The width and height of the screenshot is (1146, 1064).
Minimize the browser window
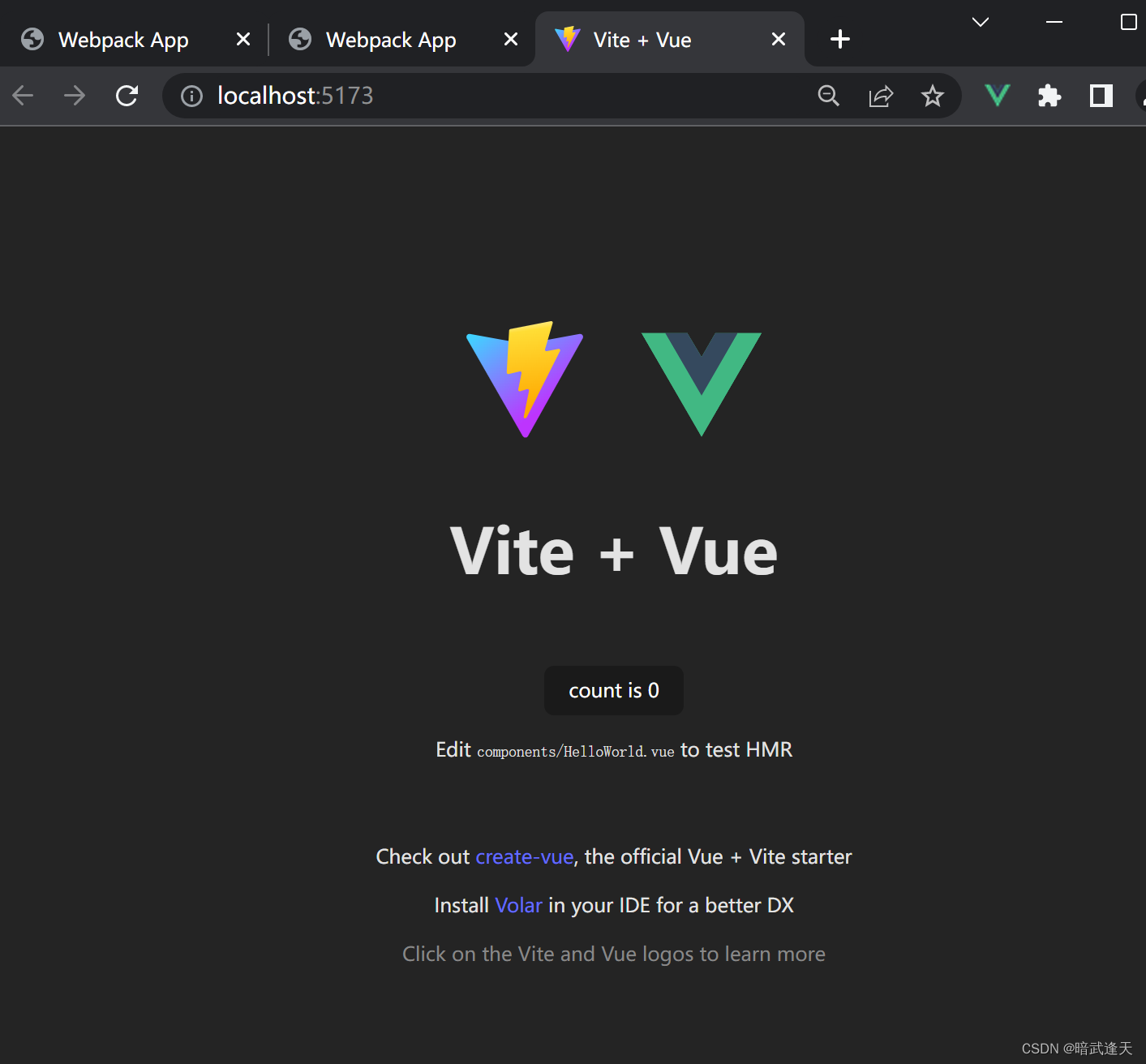1054,22
